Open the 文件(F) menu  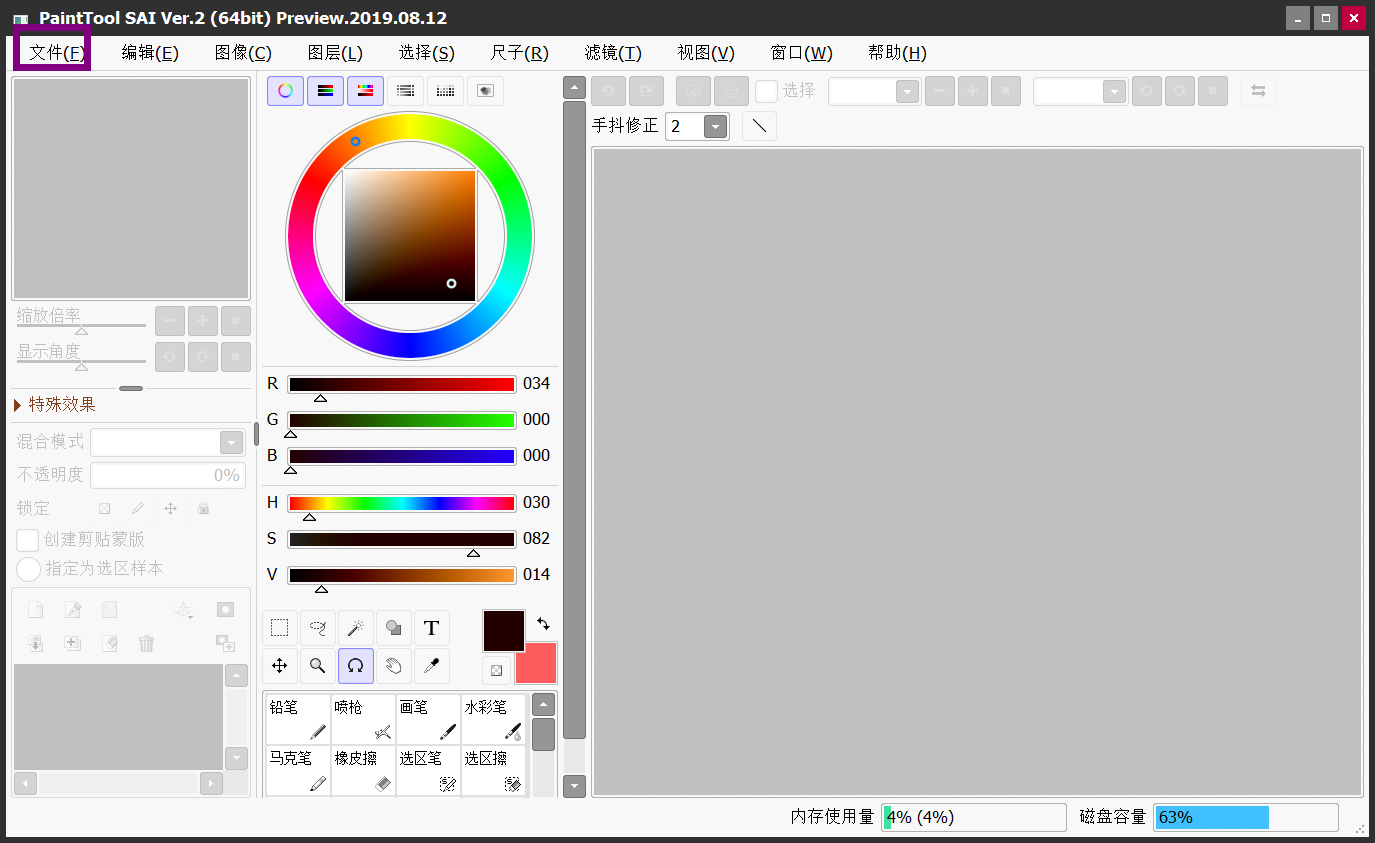click(x=56, y=53)
